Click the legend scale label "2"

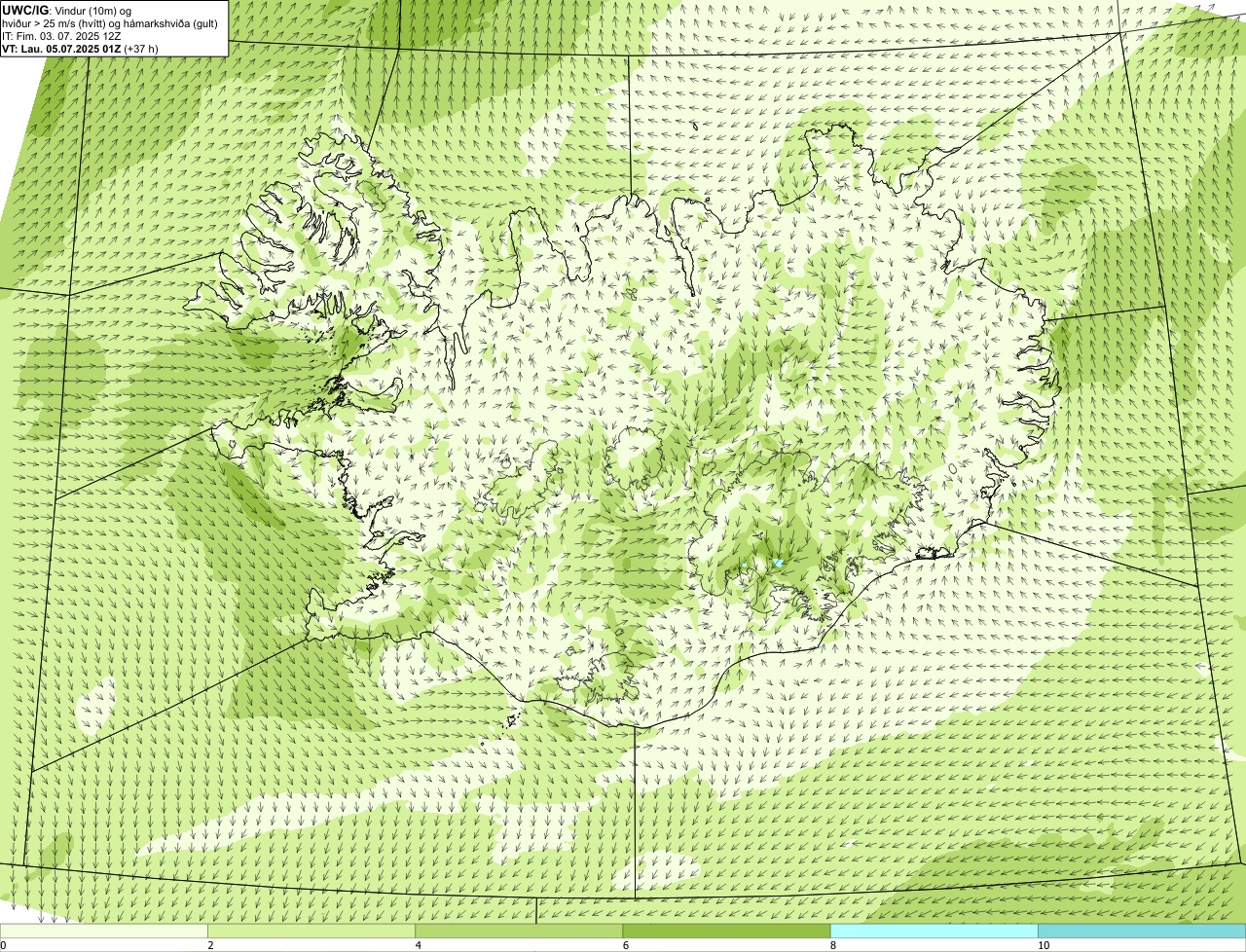pos(211,945)
